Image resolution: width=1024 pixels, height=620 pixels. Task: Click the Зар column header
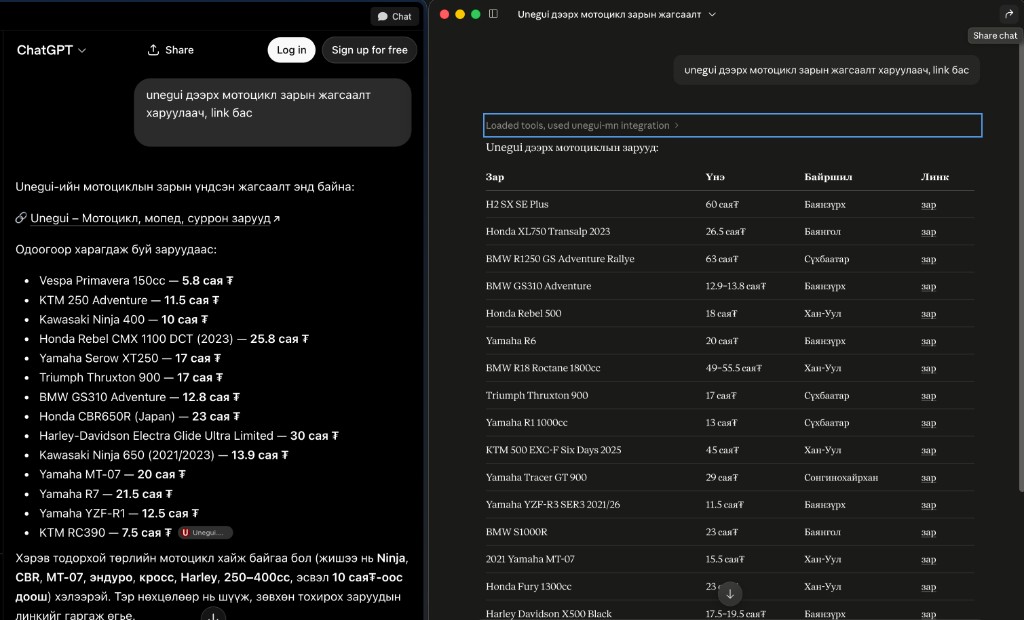(x=494, y=177)
